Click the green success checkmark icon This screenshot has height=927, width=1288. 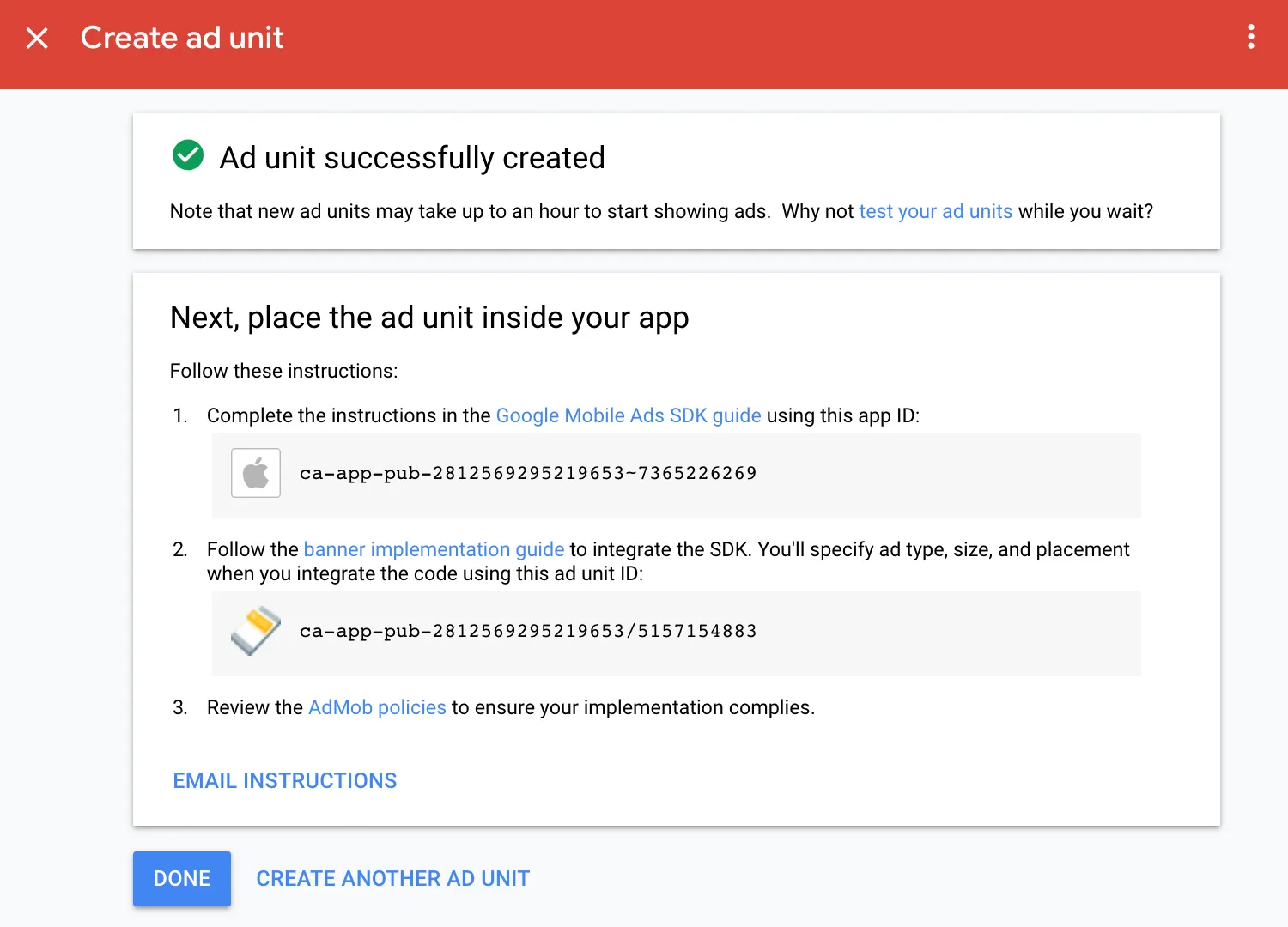(187, 155)
